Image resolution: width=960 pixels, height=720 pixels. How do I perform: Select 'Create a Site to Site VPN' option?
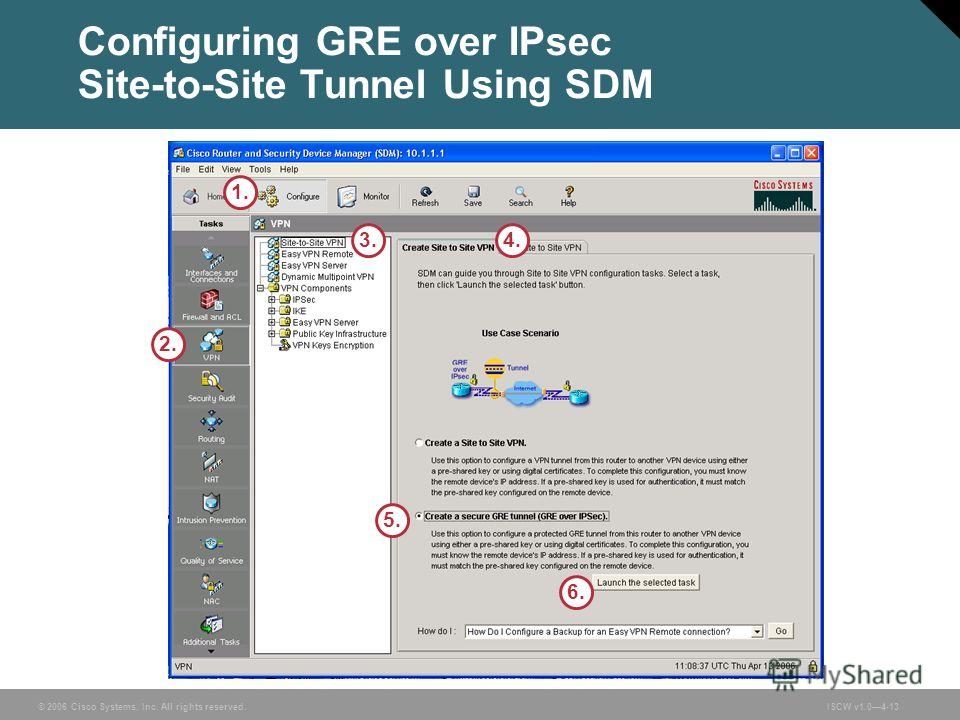(x=419, y=443)
